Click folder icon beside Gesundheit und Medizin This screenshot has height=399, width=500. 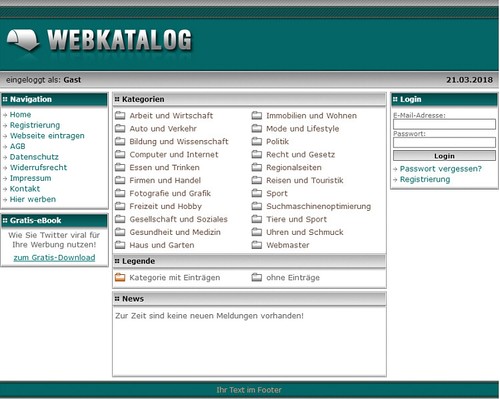tap(120, 232)
